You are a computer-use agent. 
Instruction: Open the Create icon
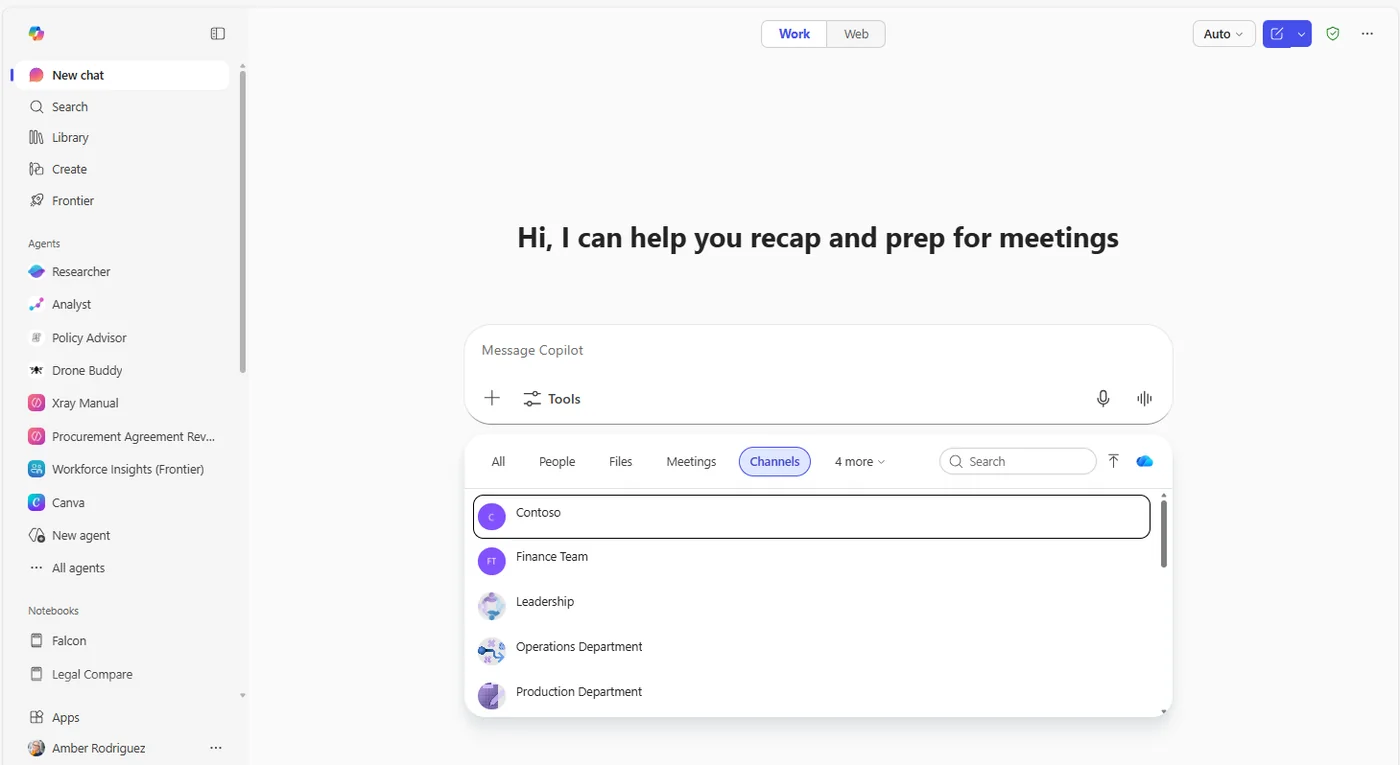(x=37, y=169)
